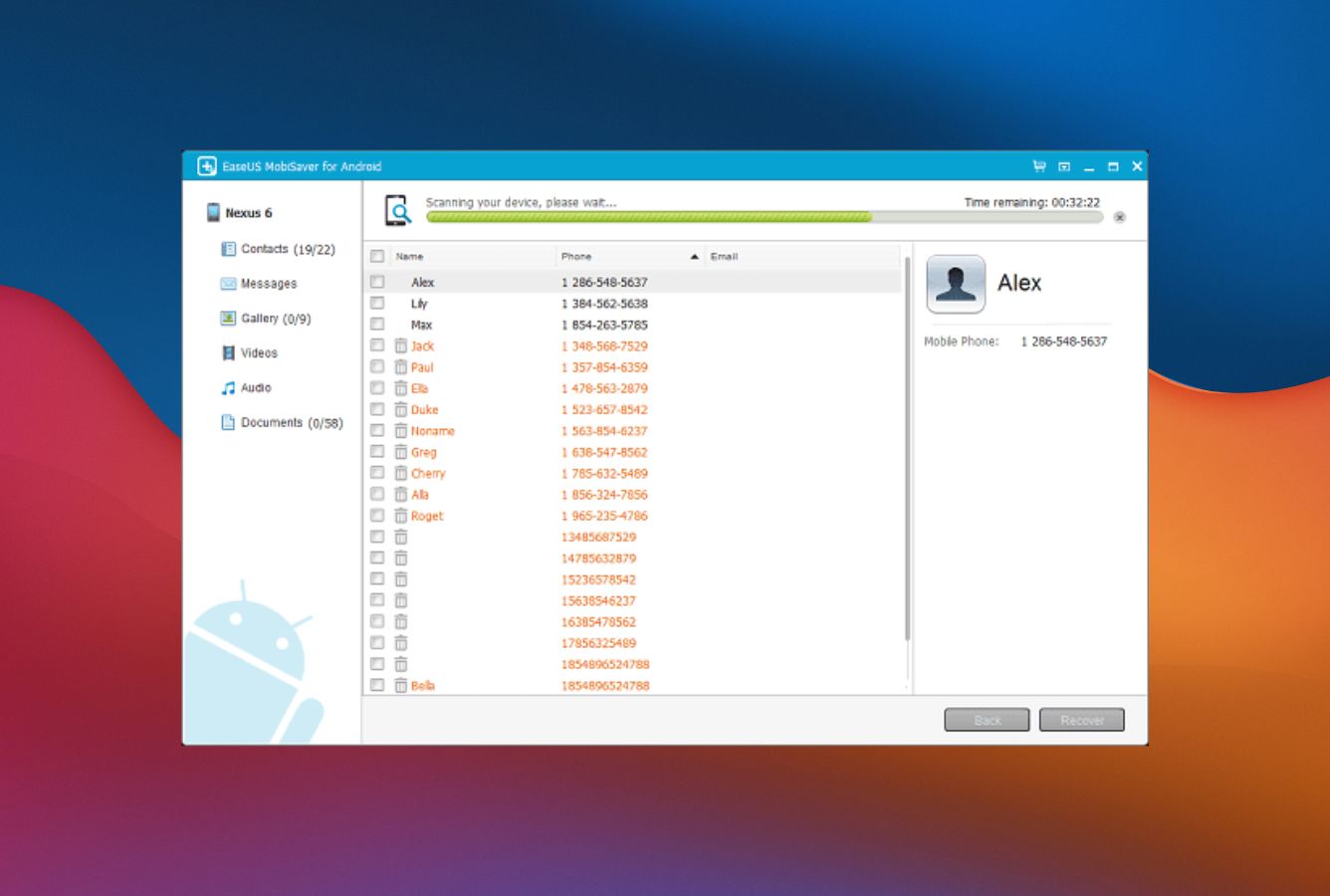The height and width of the screenshot is (896, 1330).
Task: Check the box for Roget
Action: [377, 516]
